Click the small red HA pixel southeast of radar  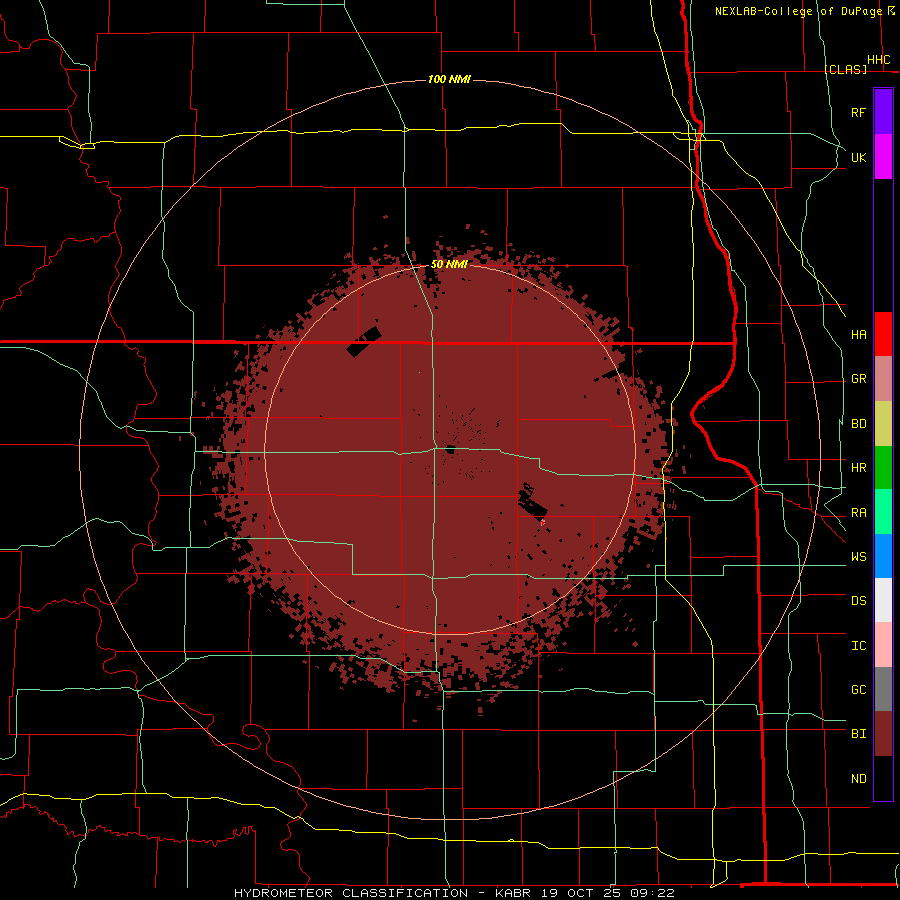pyautogui.click(x=543, y=522)
